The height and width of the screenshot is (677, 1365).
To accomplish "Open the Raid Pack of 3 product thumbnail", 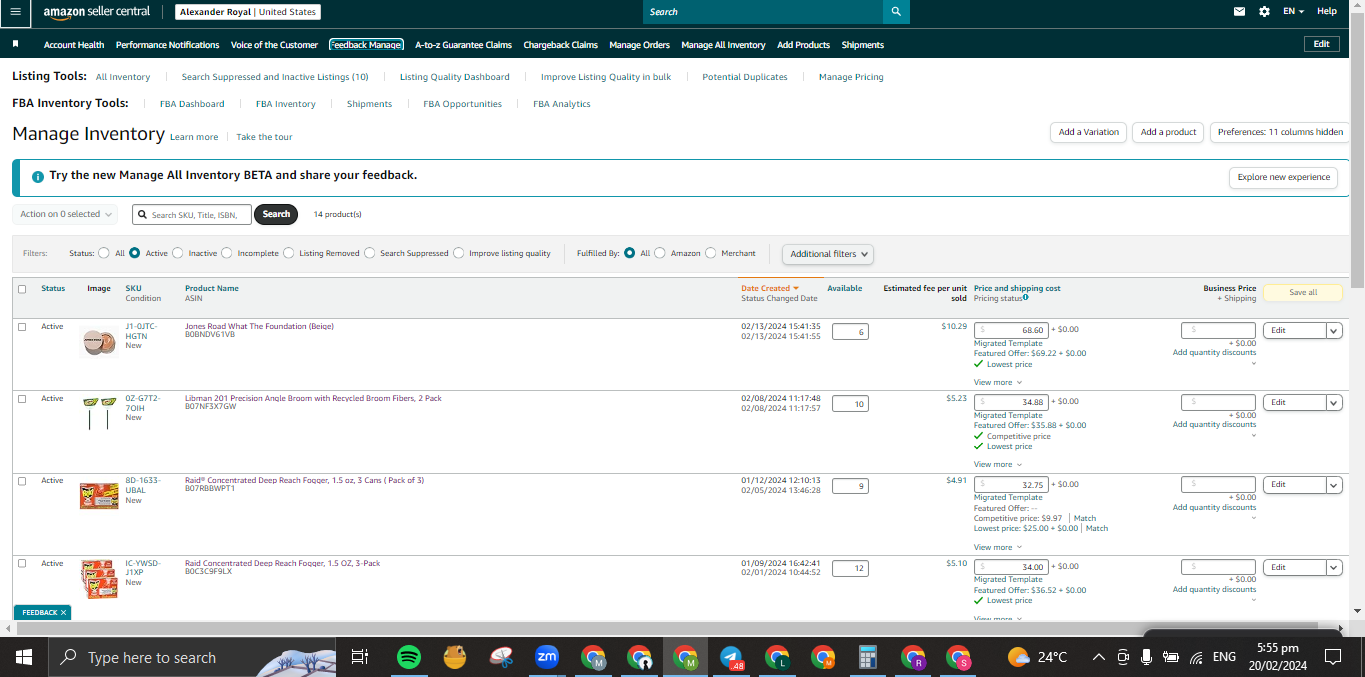I will (x=98, y=494).
